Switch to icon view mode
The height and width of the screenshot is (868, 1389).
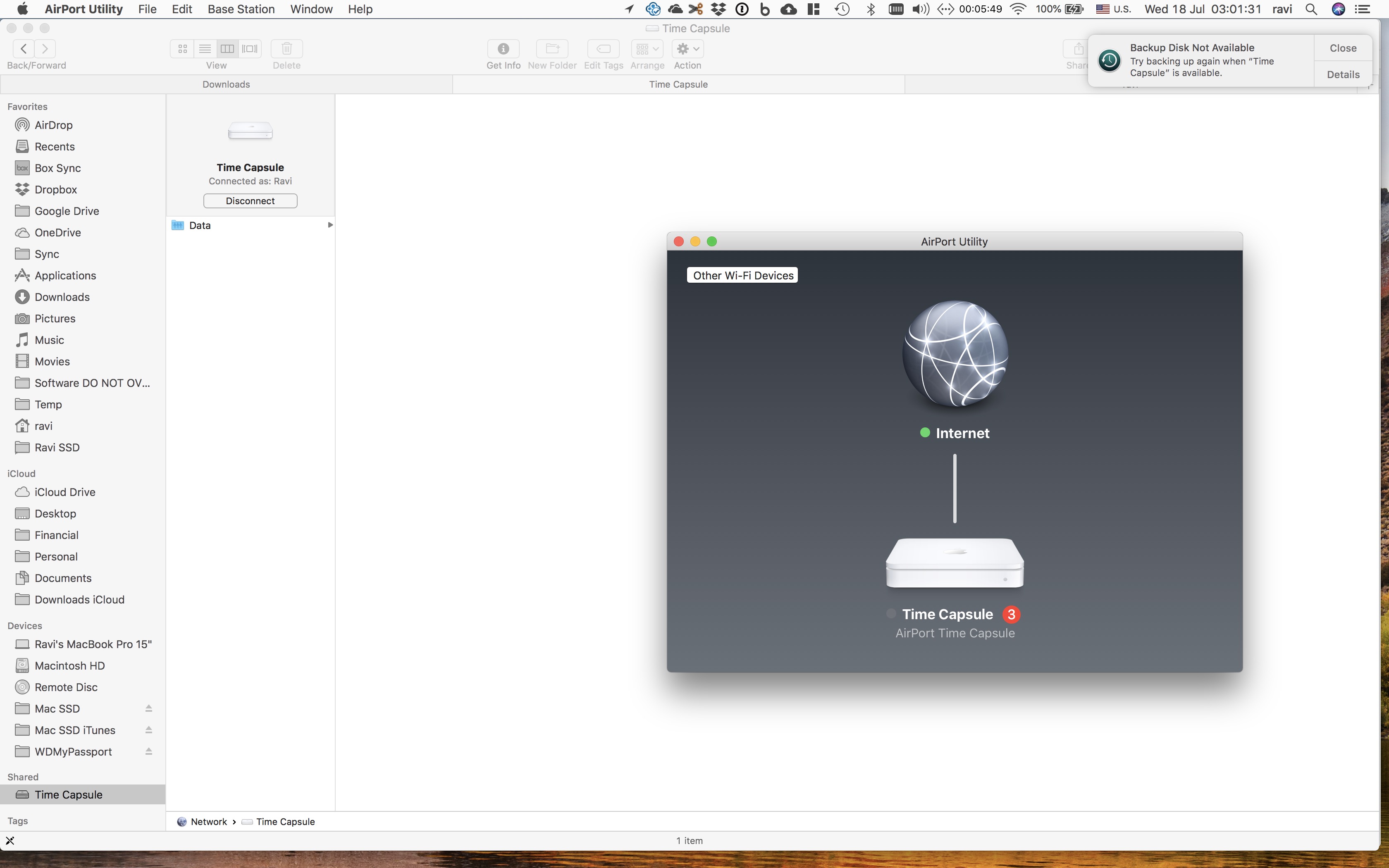(x=183, y=49)
